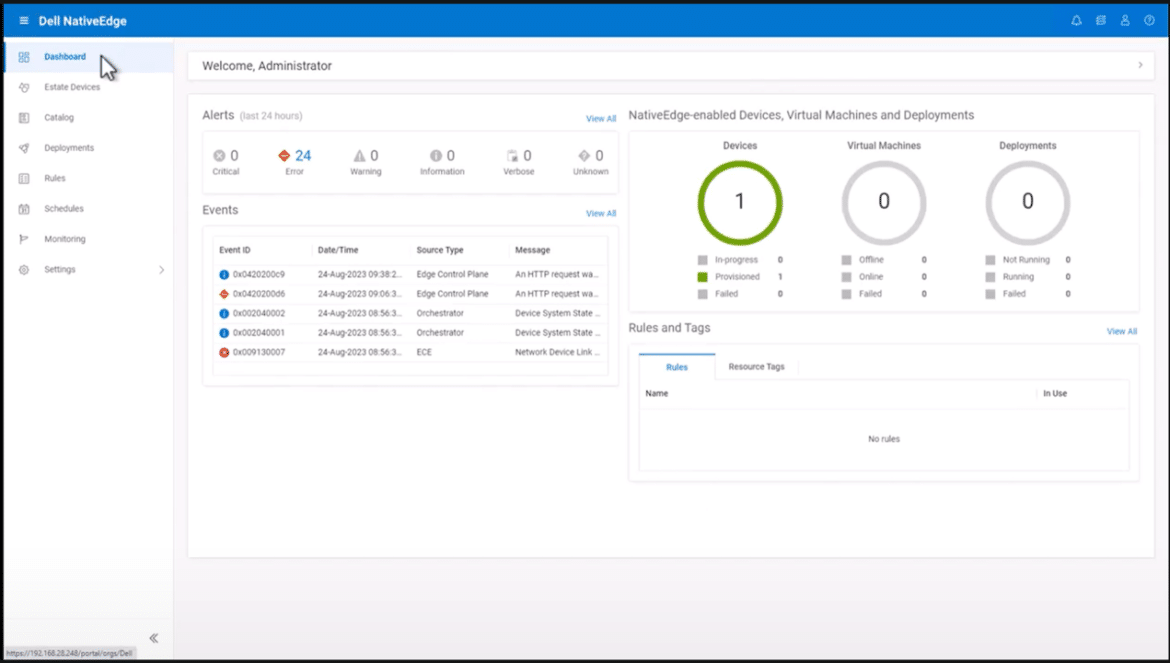Click the Information alerts icon
Screen dimensions: 1170x663
436,156
